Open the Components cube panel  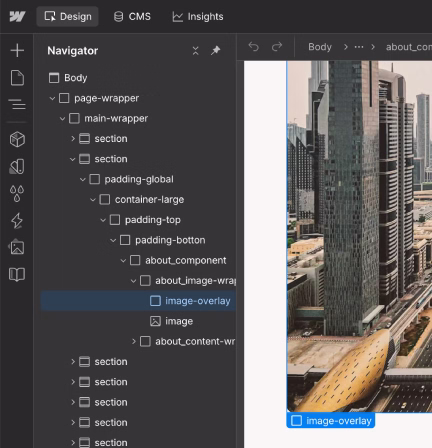[17, 139]
